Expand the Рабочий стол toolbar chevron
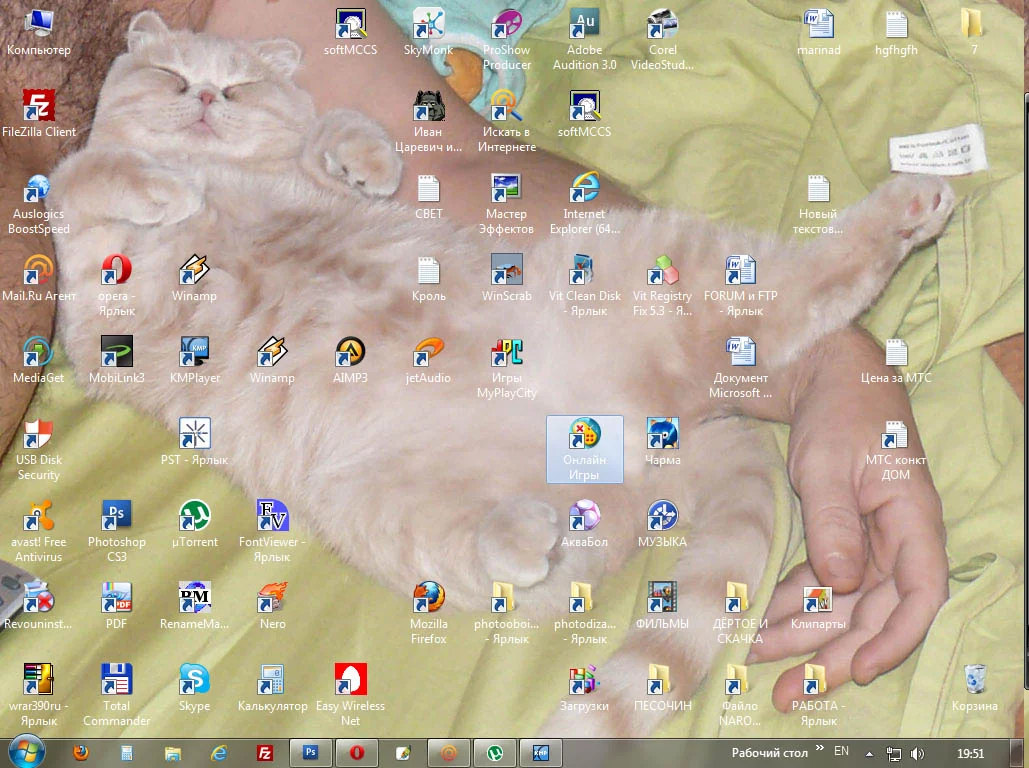 [x=820, y=748]
